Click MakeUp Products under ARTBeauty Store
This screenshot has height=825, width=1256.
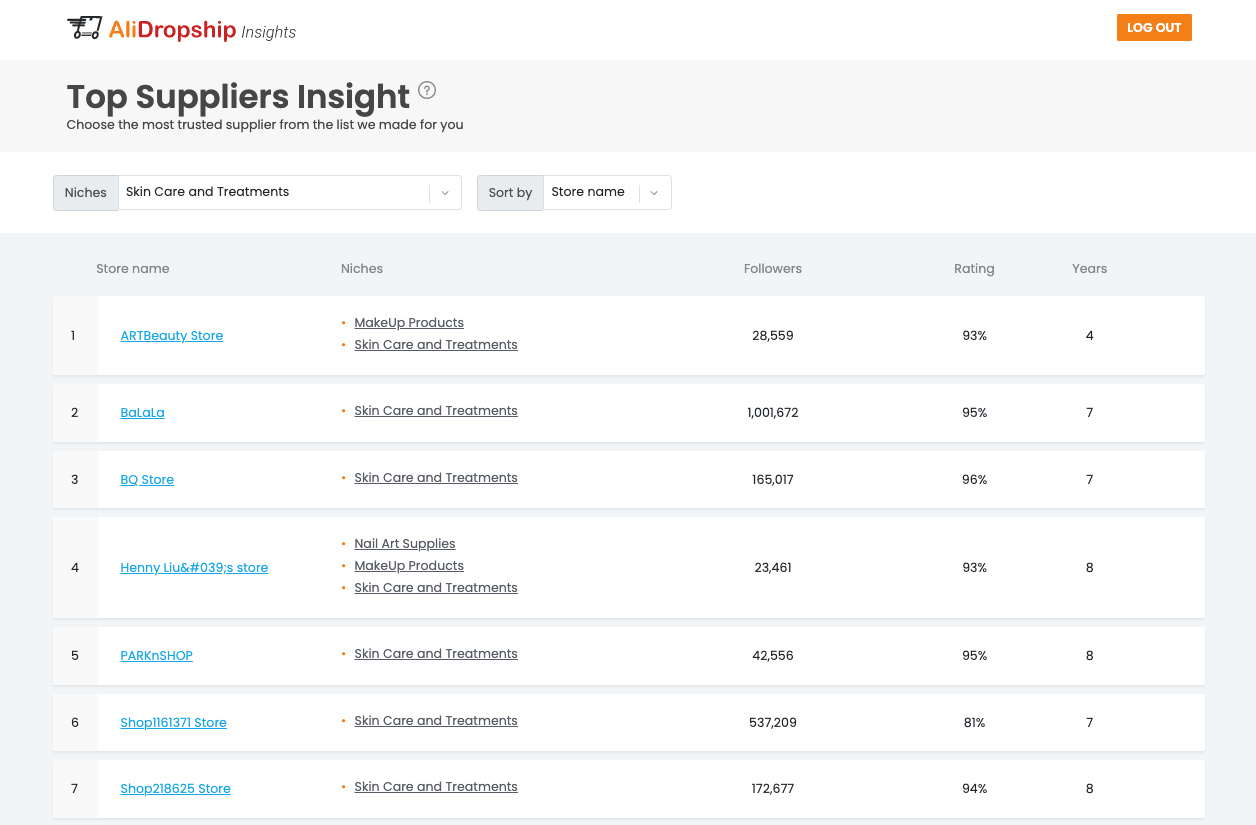pos(409,323)
